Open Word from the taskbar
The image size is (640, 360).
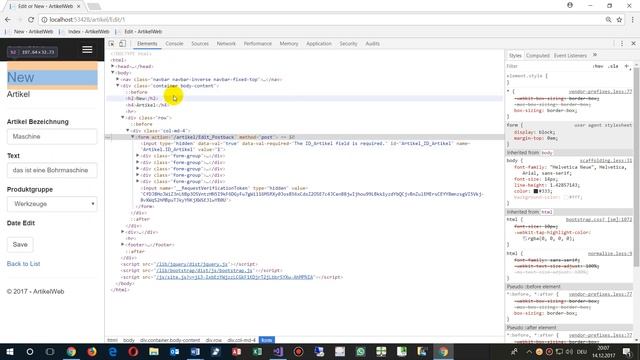[x=195, y=351]
